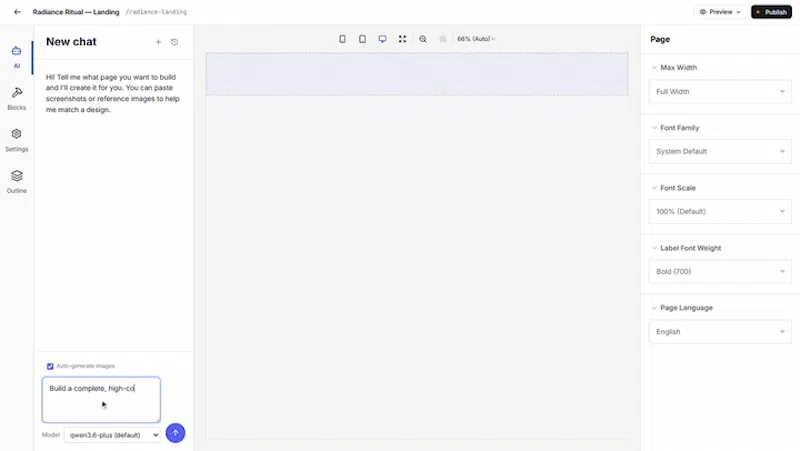This screenshot has width=800, height=451.
Task: Open the Bold (700) weight dropdown
Action: point(720,271)
